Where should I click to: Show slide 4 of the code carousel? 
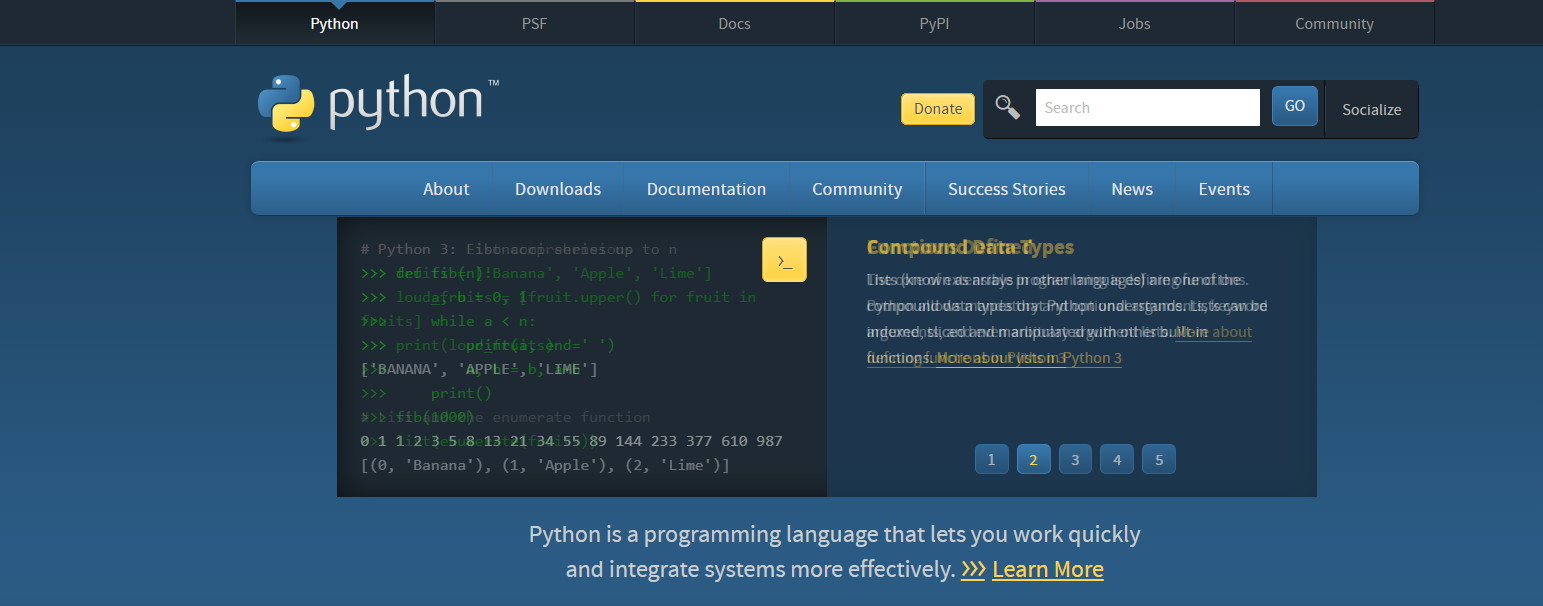pos(1117,459)
